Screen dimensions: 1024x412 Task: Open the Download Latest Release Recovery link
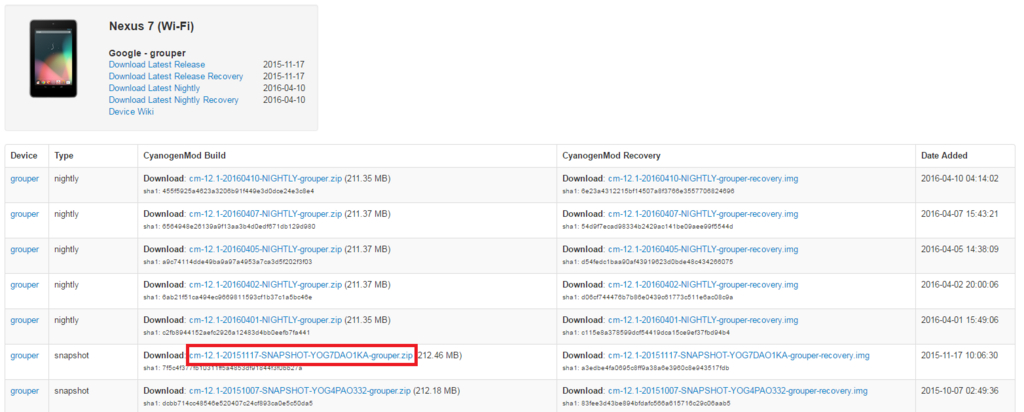click(176, 76)
